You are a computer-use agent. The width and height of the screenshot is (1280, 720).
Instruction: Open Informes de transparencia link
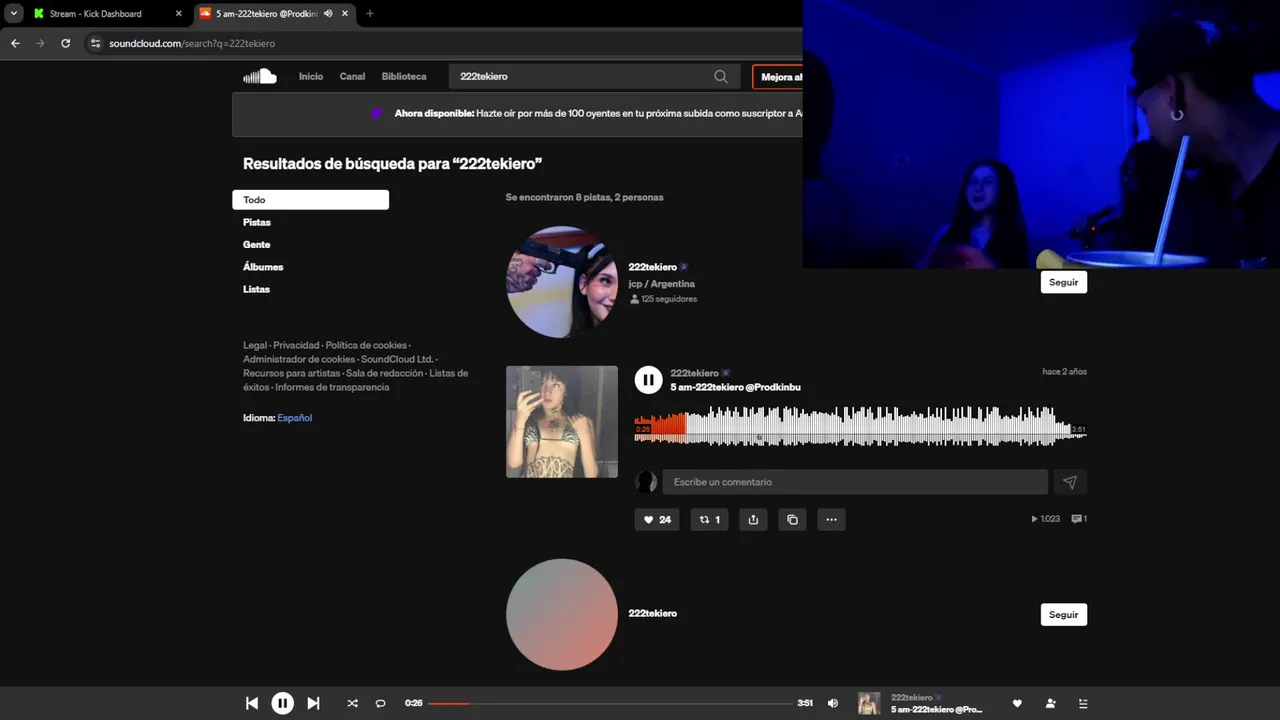[x=332, y=387]
